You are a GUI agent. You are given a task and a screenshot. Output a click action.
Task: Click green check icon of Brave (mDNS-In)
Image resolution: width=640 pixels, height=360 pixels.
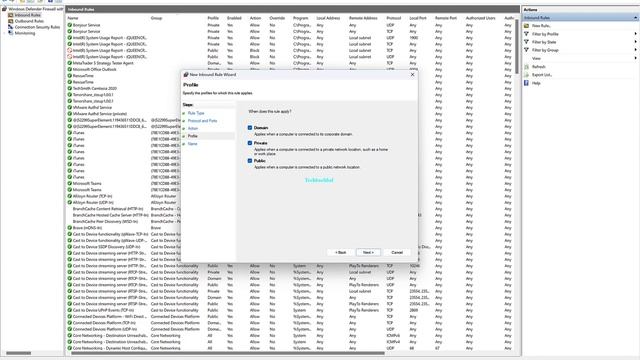point(70,228)
